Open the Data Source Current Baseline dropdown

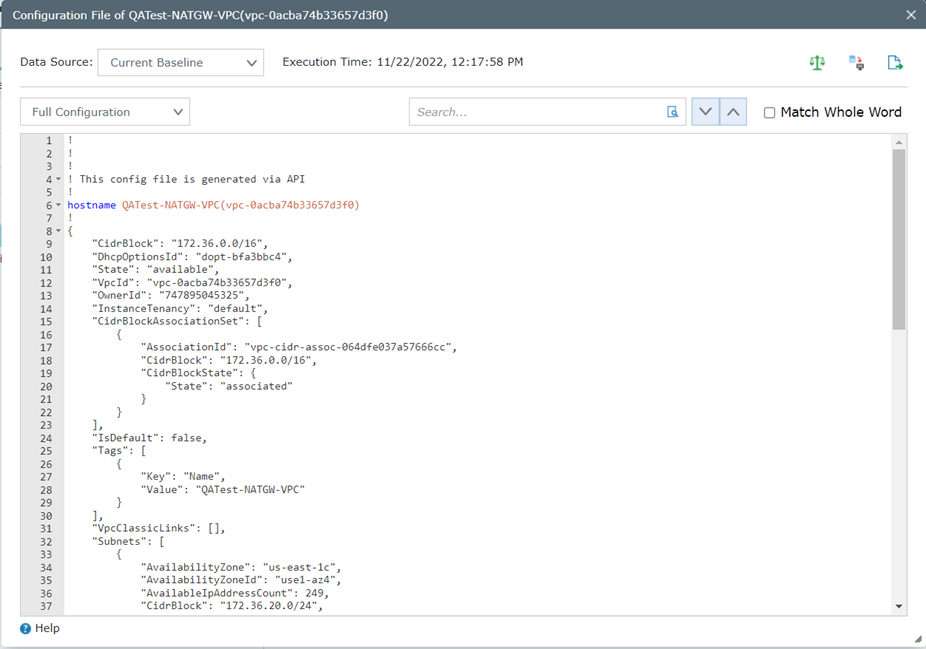point(180,63)
